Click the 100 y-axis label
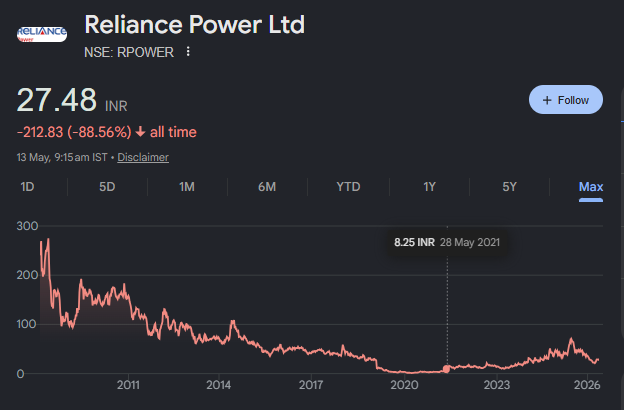 26,324
